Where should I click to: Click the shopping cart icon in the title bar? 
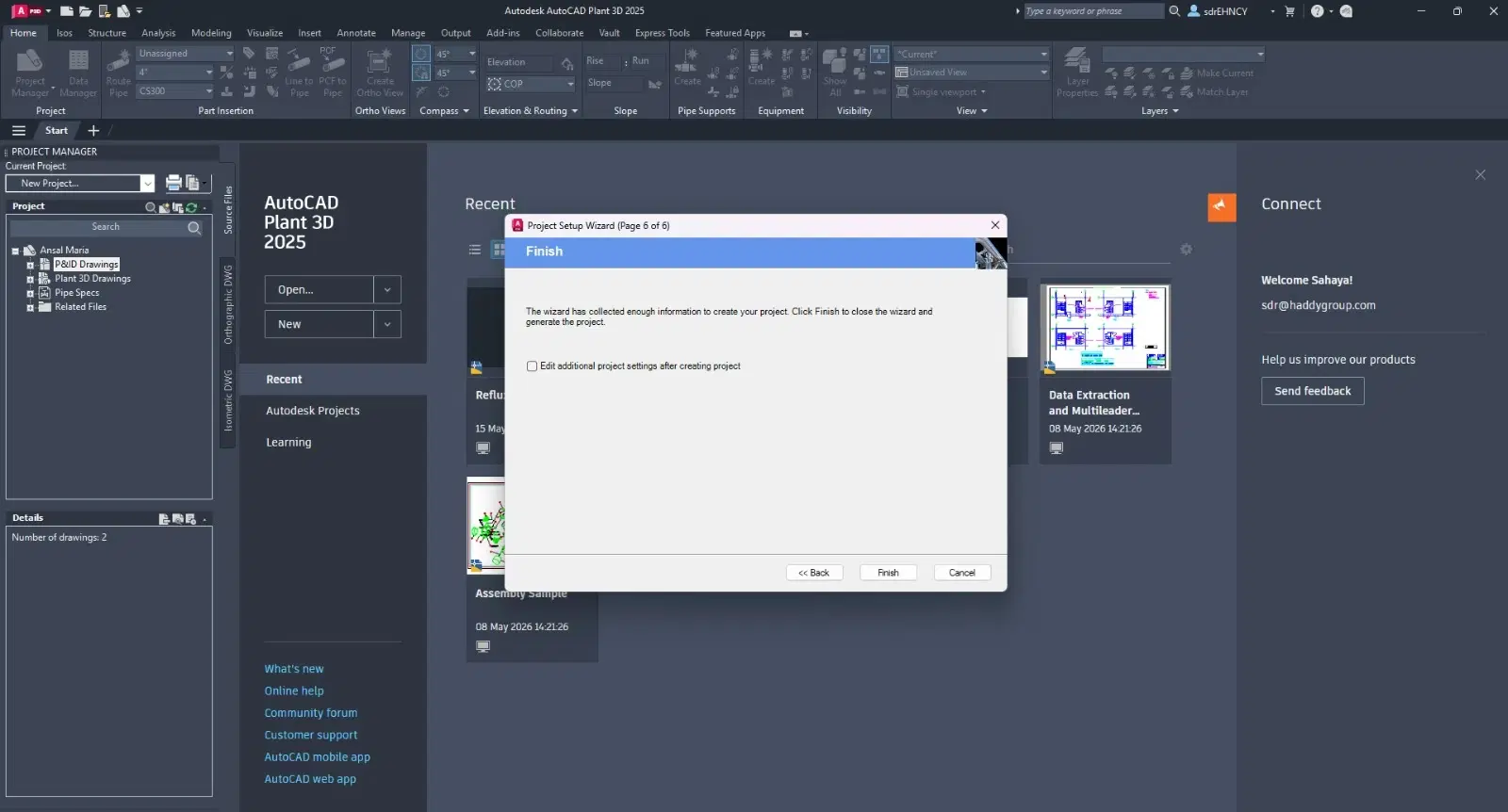[1289, 11]
